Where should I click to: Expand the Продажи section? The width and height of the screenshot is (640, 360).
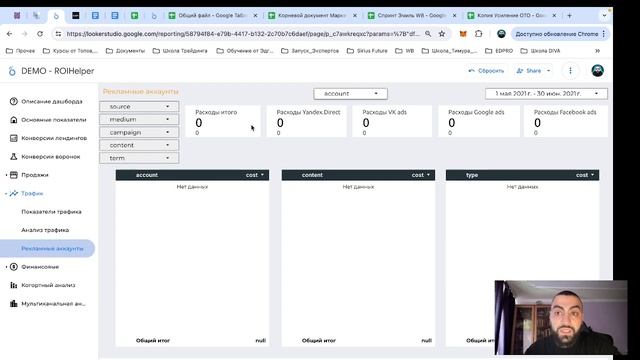[6, 175]
